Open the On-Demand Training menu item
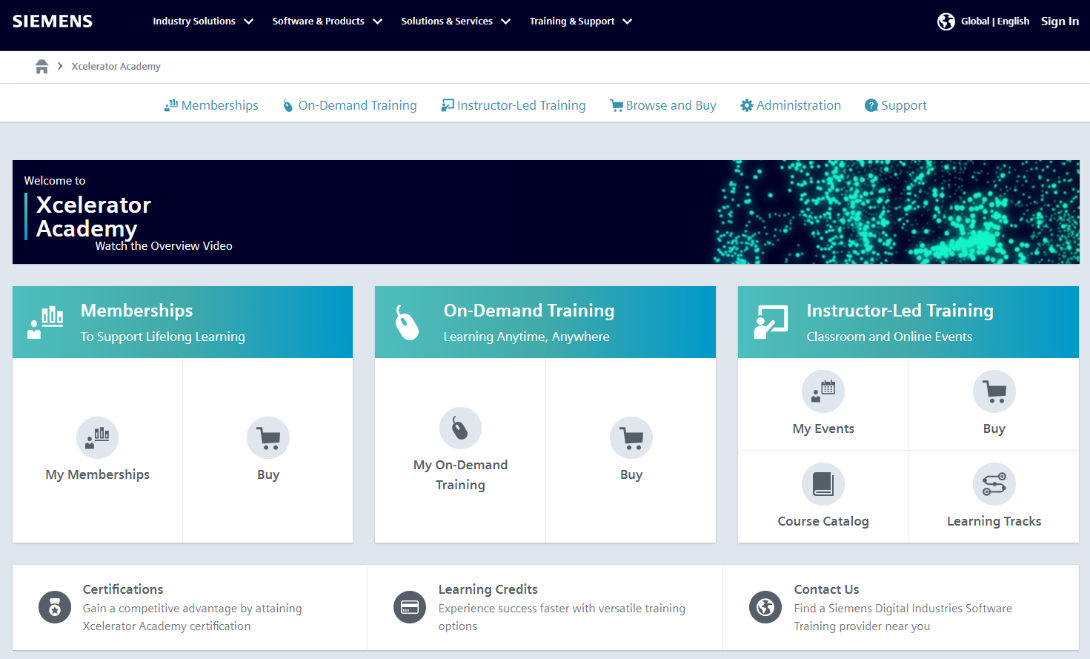1090x659 pixels. pyautogui.click(x=350, y=106)
